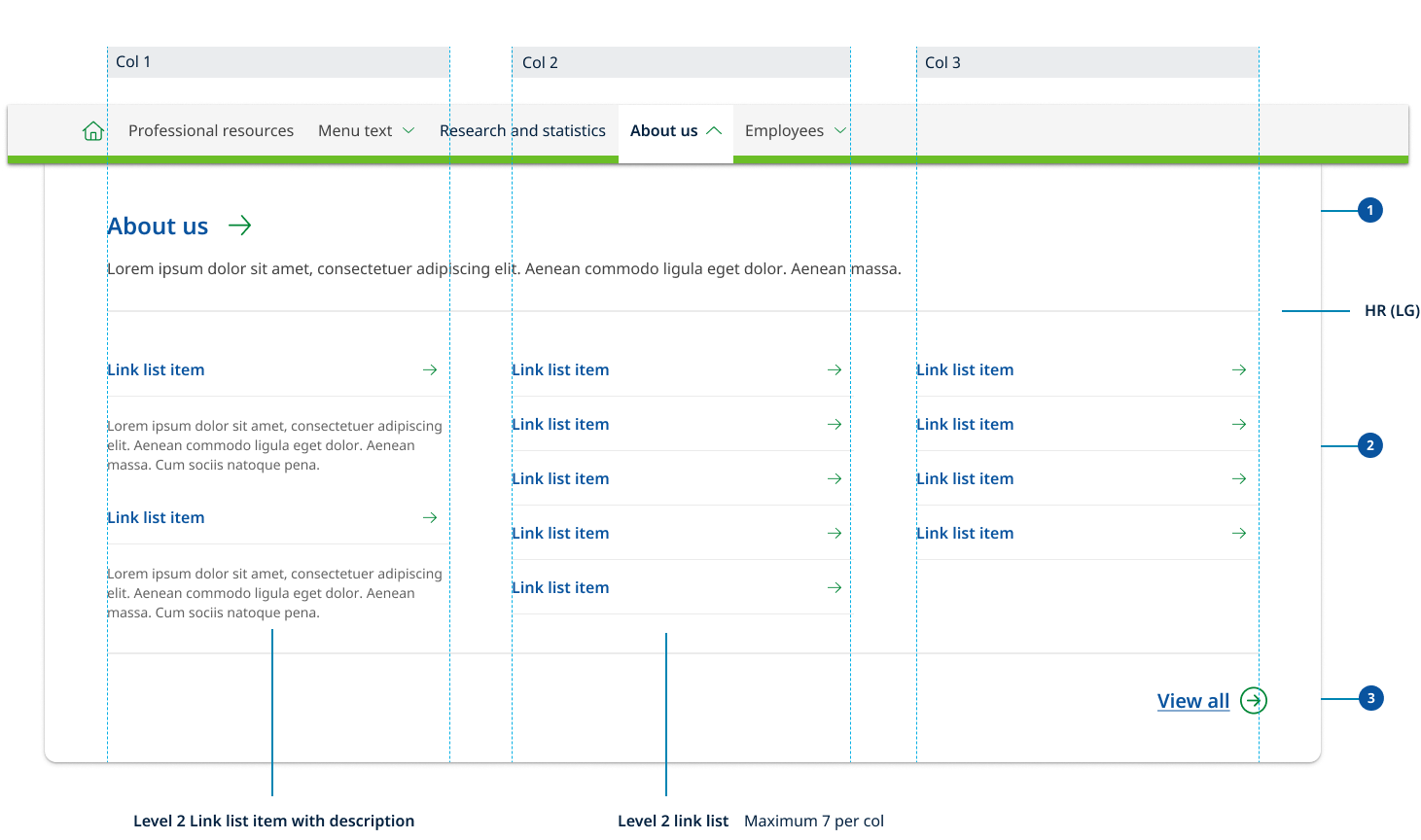Select description under second column 1 link
1421x840 pixels.
click(x=274, y=593)
